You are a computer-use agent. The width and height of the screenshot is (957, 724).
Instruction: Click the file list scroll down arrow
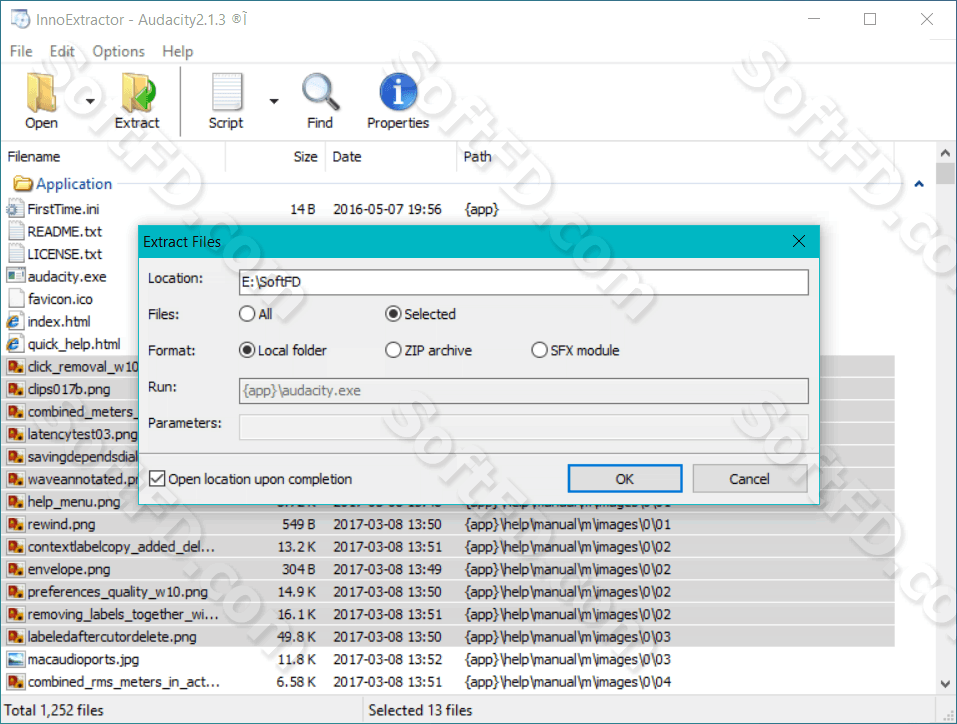coord(945,684)
